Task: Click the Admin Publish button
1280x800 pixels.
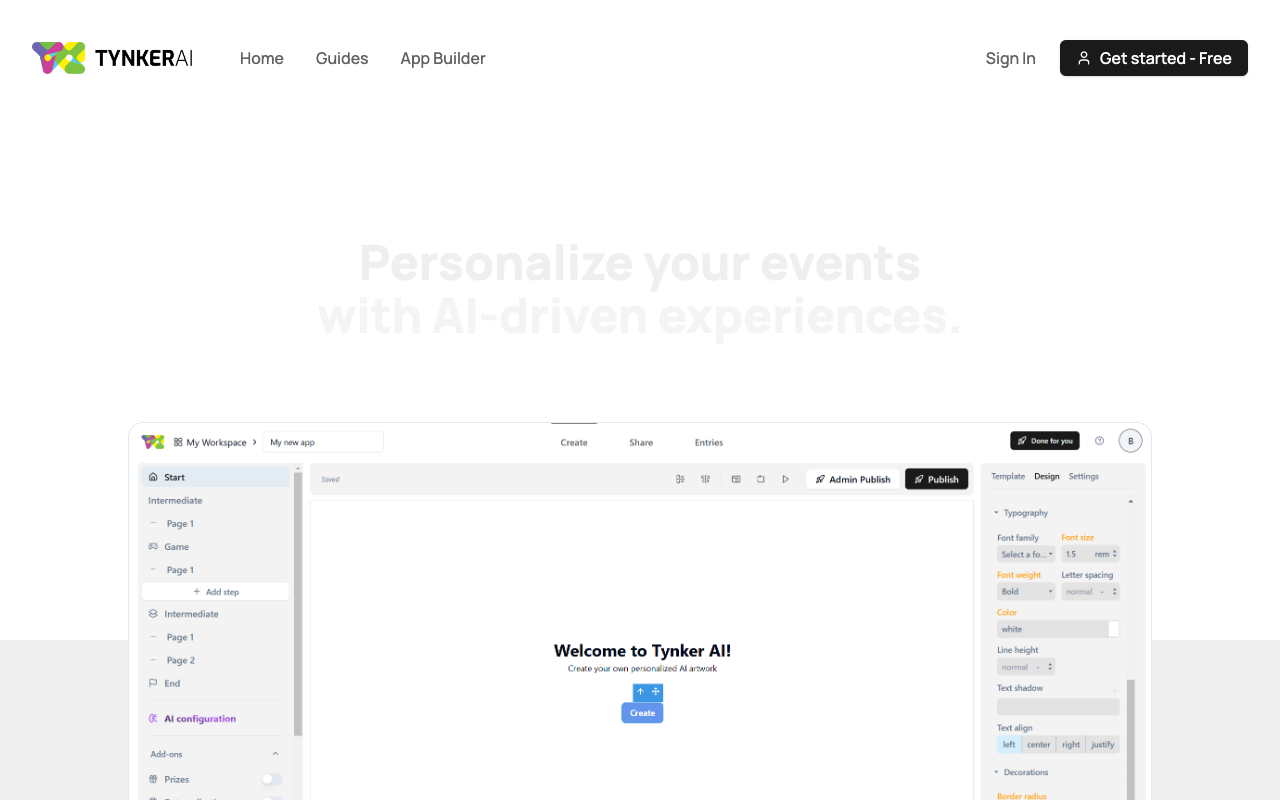Action: (x=853, y=479)
